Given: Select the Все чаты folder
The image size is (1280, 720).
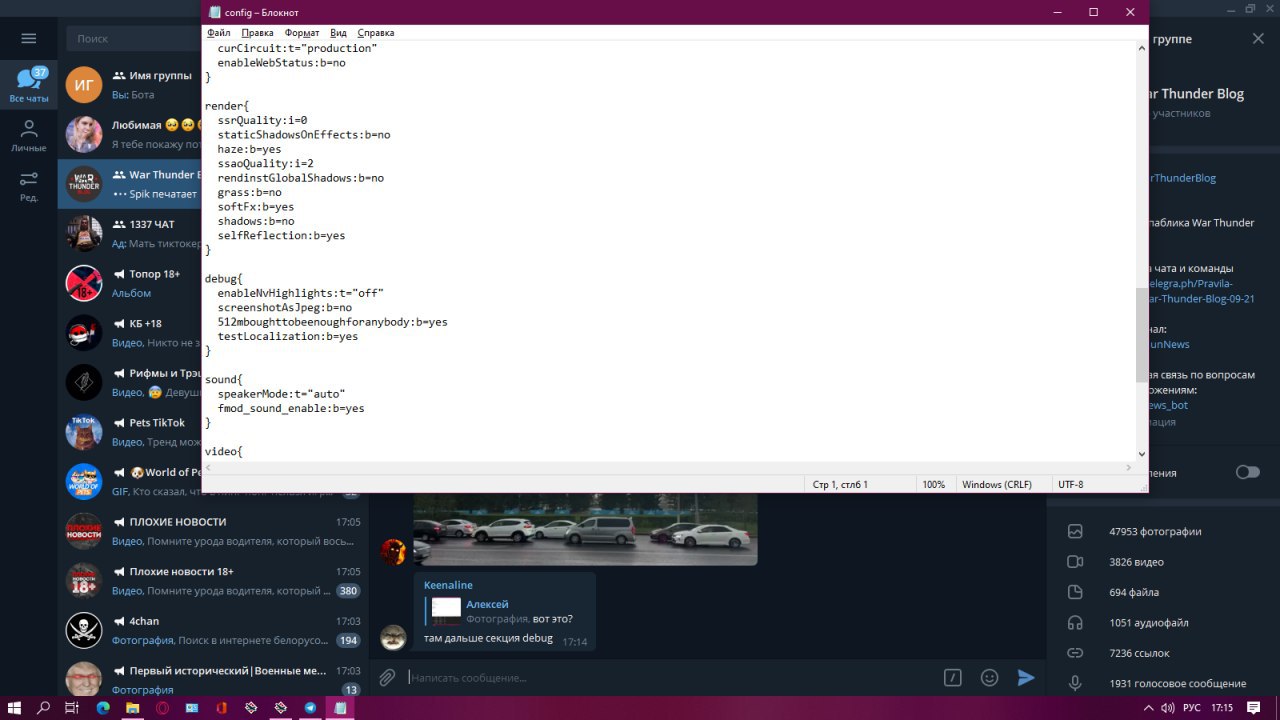Looking at the screenshot, I should tap(28, 86).
